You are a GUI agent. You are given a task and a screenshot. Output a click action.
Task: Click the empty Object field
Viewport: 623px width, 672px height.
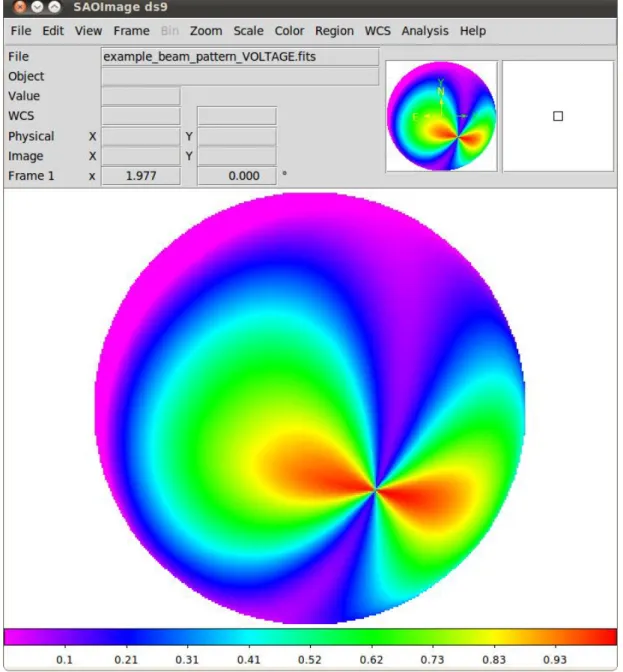[x=240, y=76]
